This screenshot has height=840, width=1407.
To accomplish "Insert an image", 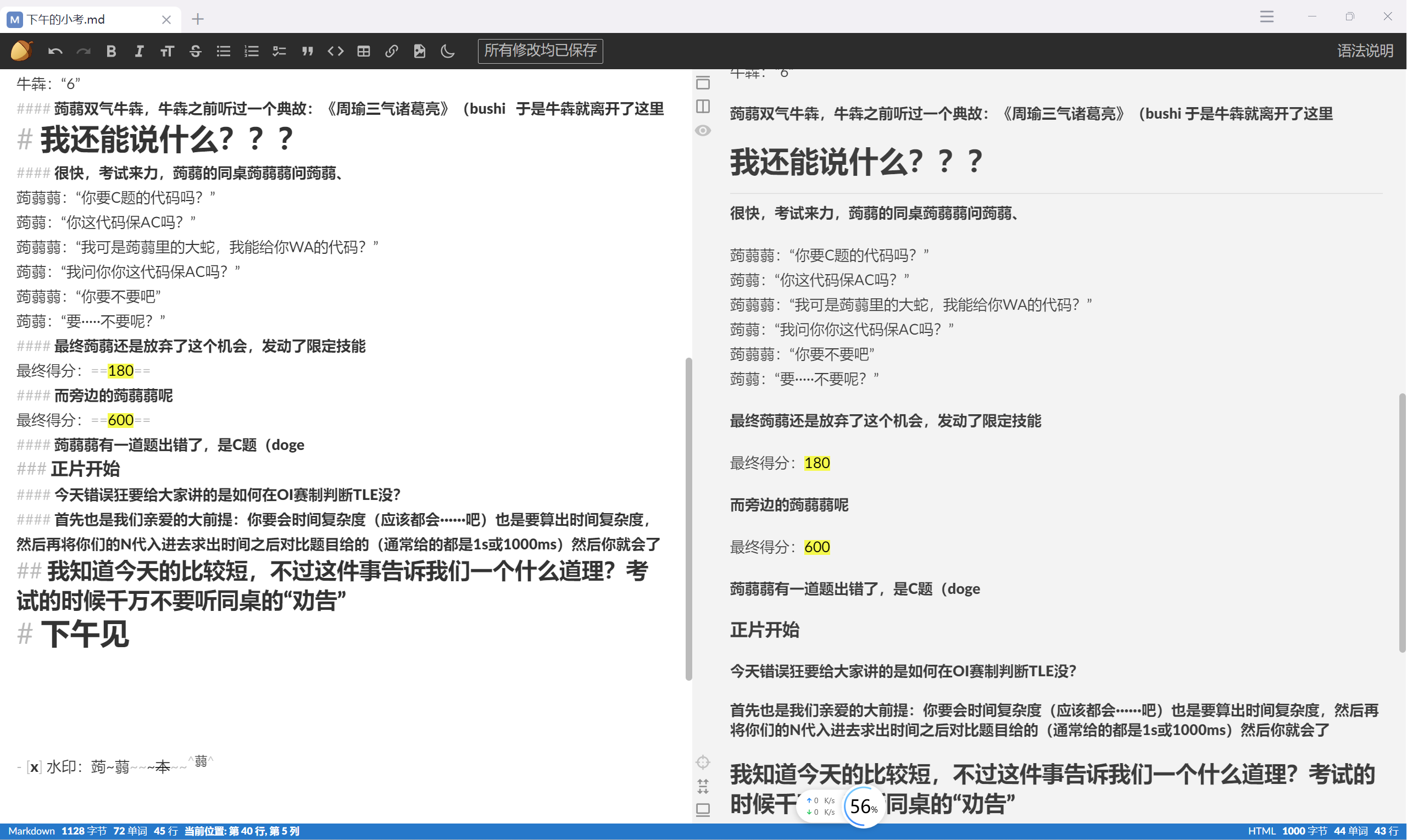I will point(419,52).
